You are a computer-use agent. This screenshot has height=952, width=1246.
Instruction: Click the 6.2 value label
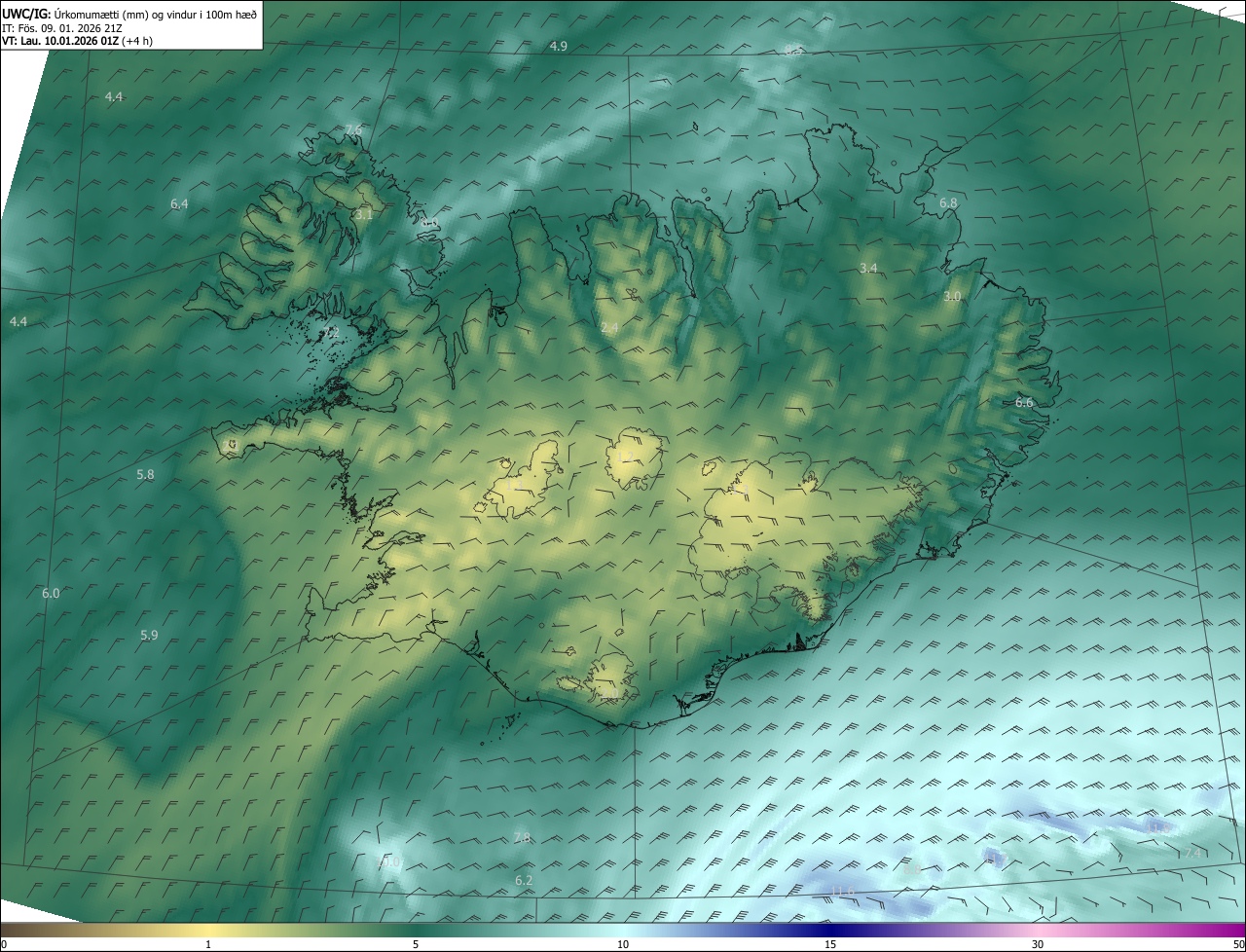click(x=524, y=880)
